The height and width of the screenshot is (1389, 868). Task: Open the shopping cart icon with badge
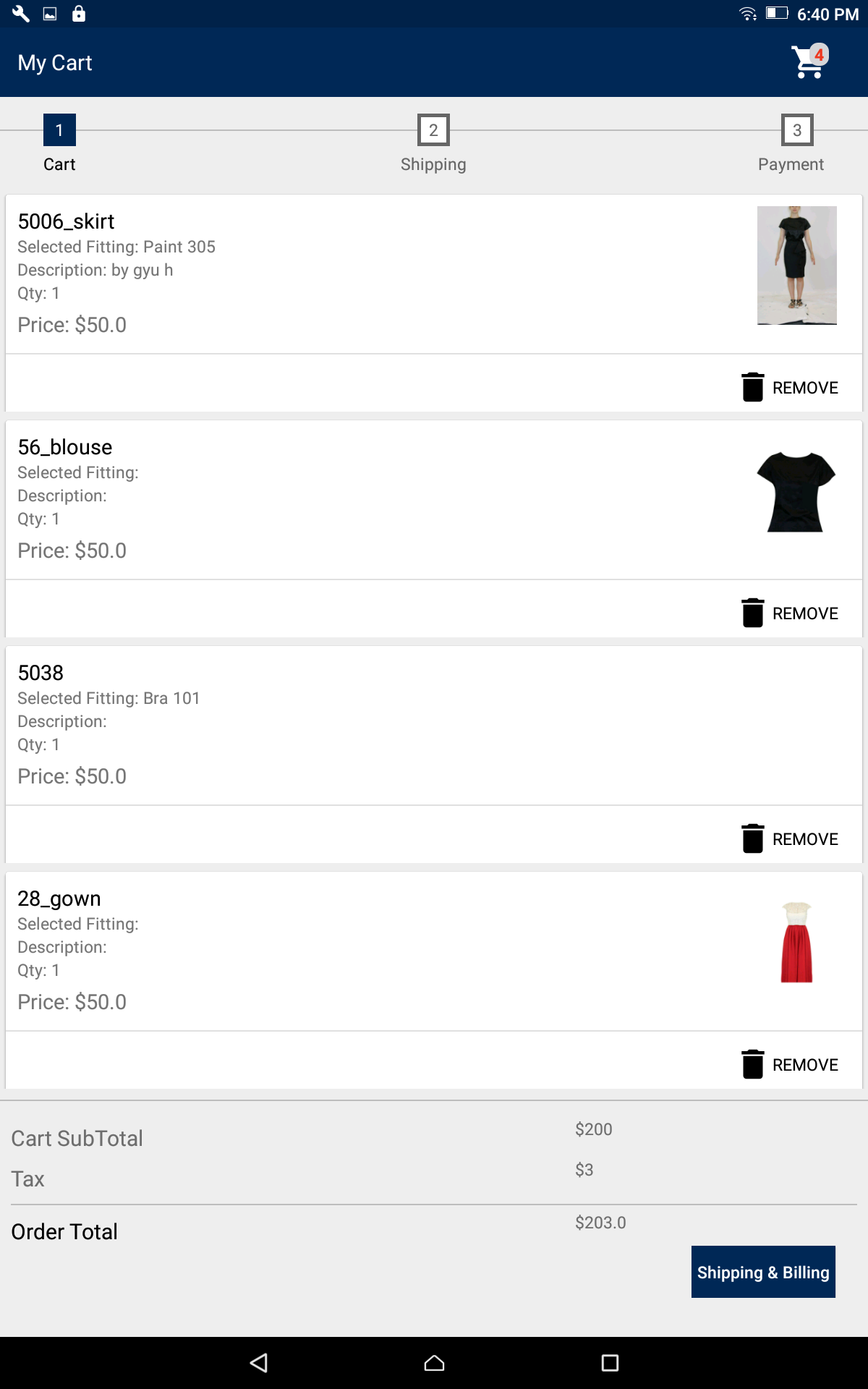[x=809, y=62]
